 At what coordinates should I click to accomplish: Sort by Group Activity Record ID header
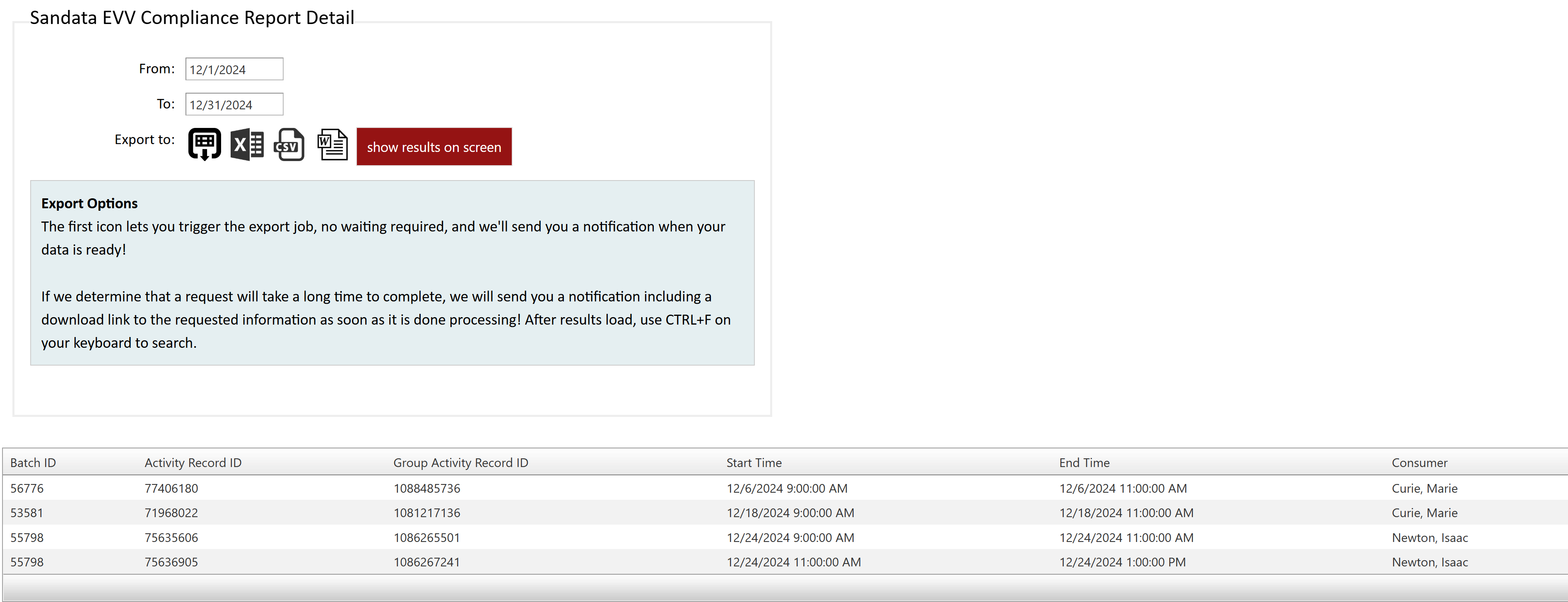[461, 463]
